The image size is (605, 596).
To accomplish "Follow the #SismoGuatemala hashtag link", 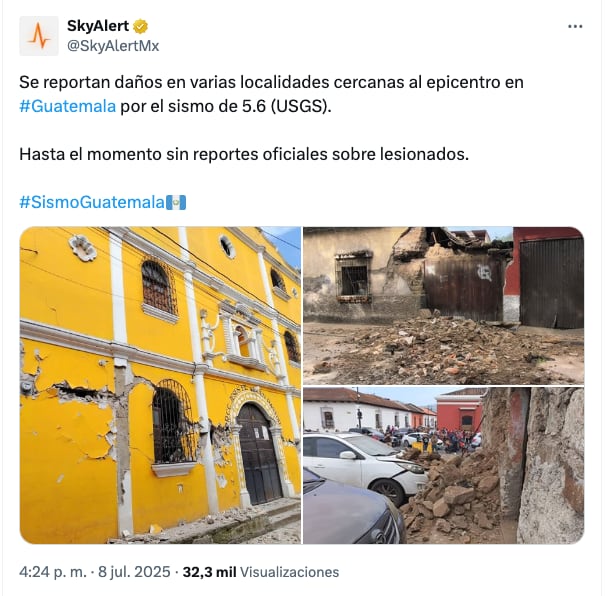I will (92, 203).
